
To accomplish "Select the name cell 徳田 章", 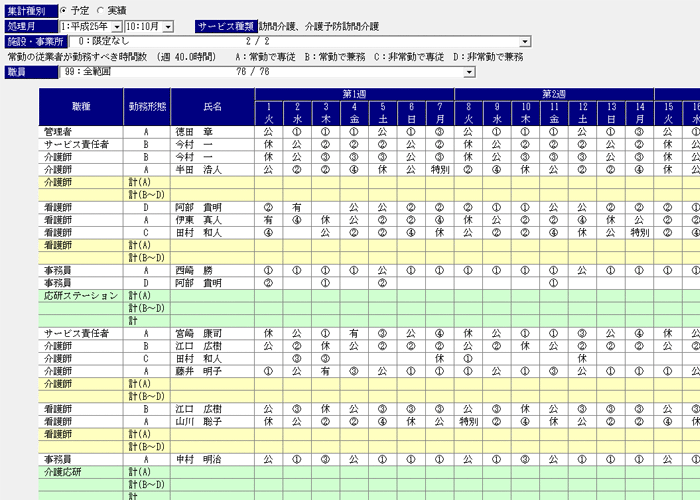I will click(x=212, y=132).
